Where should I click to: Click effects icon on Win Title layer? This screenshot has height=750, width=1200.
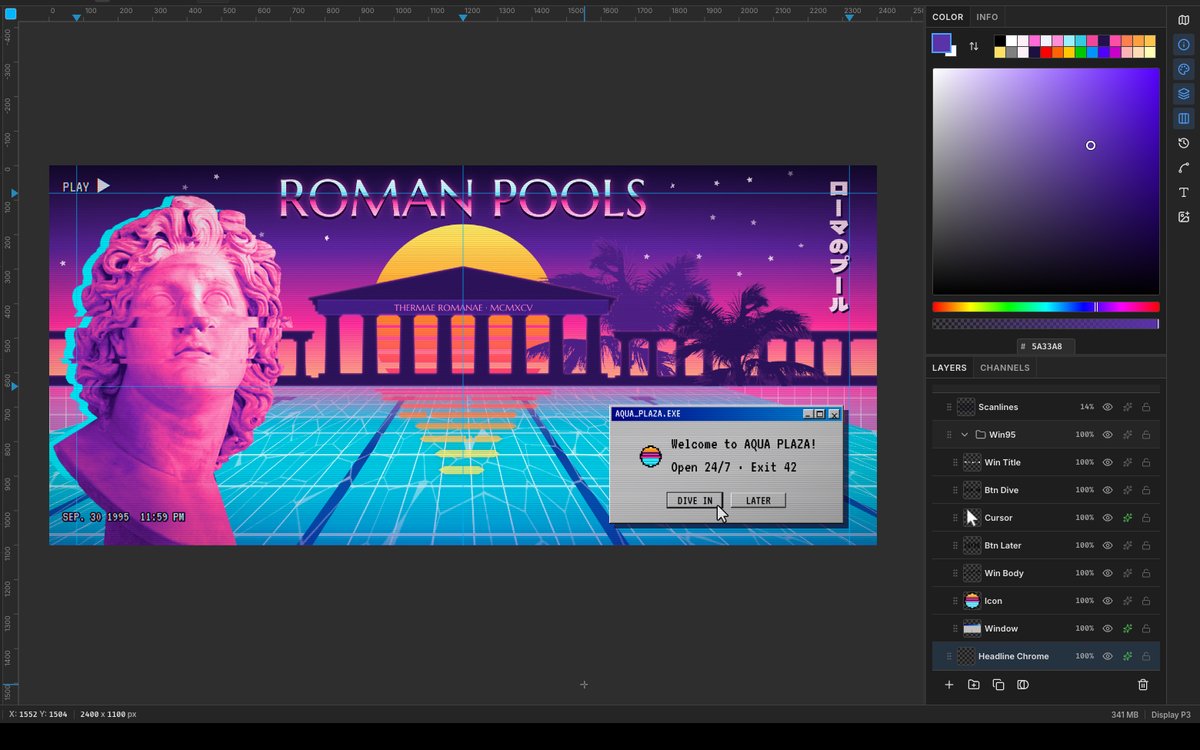[x=1127, y=463]
